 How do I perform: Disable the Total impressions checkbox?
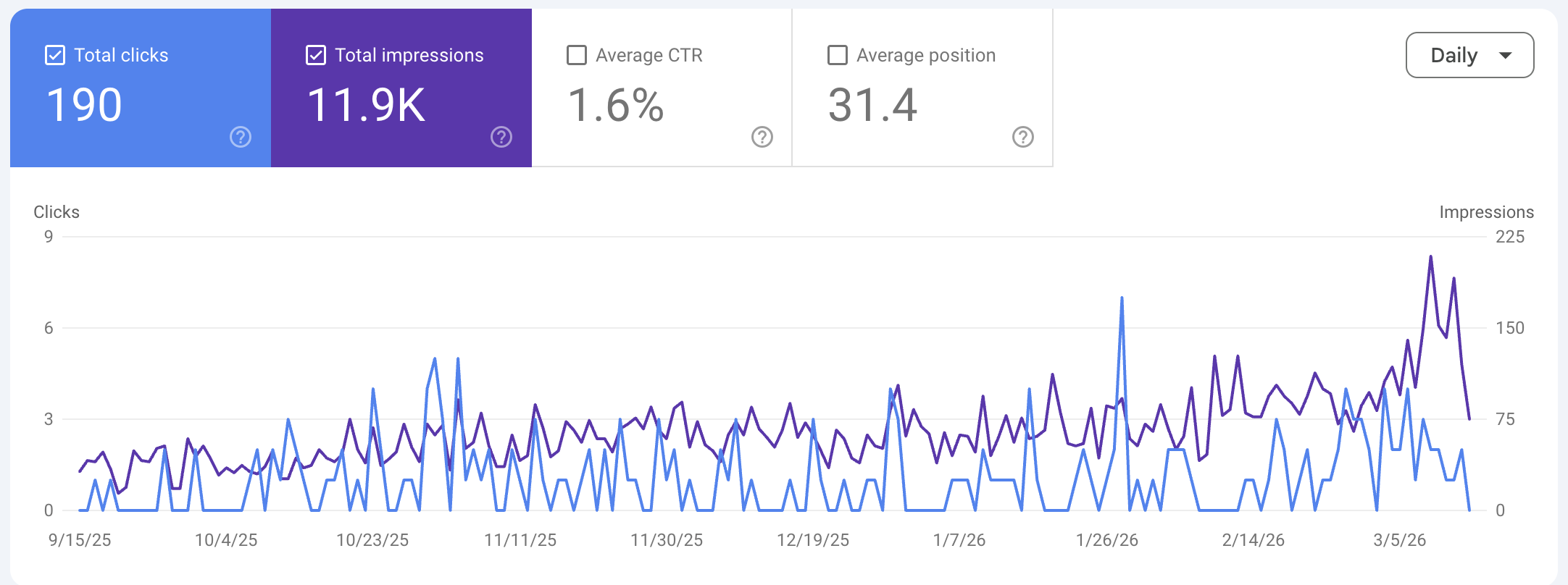(316, 55)
